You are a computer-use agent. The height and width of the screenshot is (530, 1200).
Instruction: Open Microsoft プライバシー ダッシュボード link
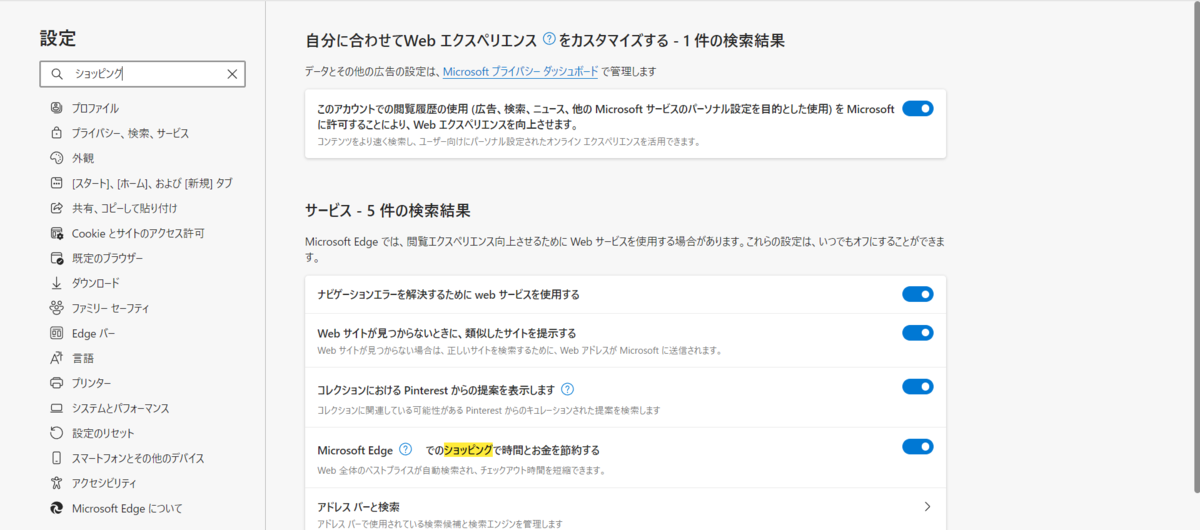point(520,72)
